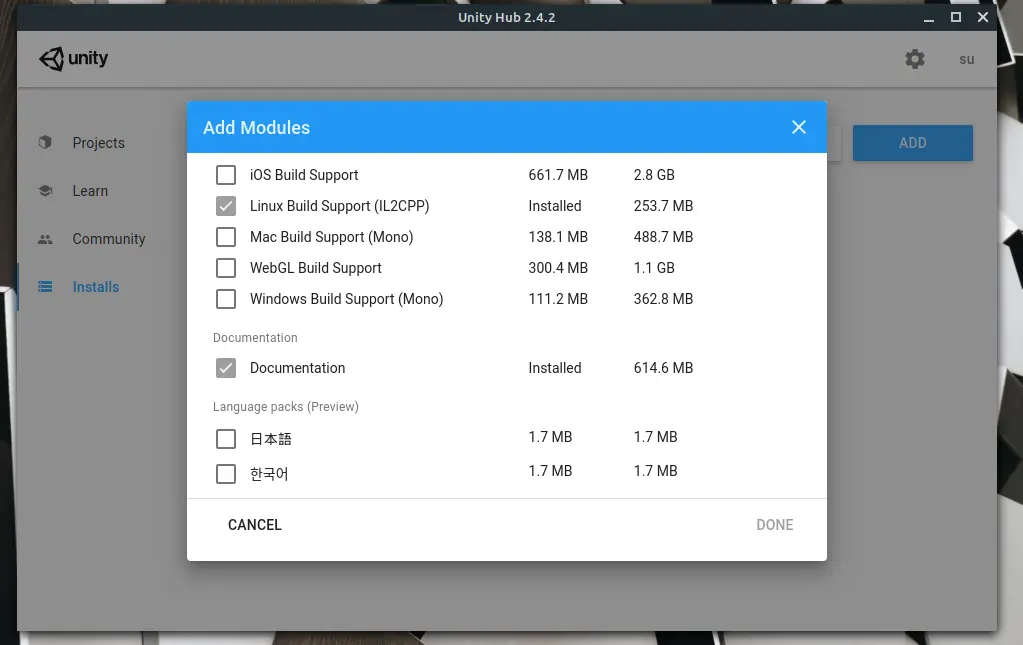This screenshot has height=645, width=1023.
Task: Click the Unity logo
Action: 74,59
